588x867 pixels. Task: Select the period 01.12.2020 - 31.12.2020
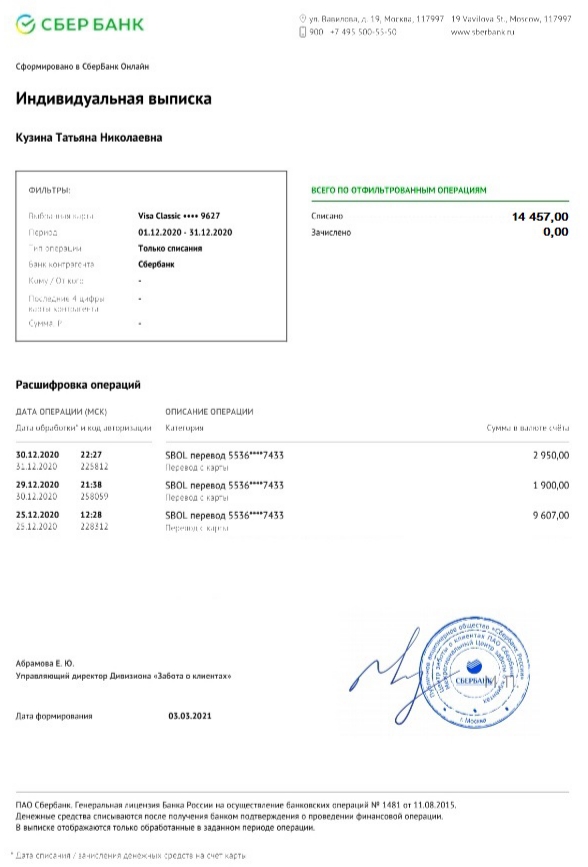pos(185,232)
